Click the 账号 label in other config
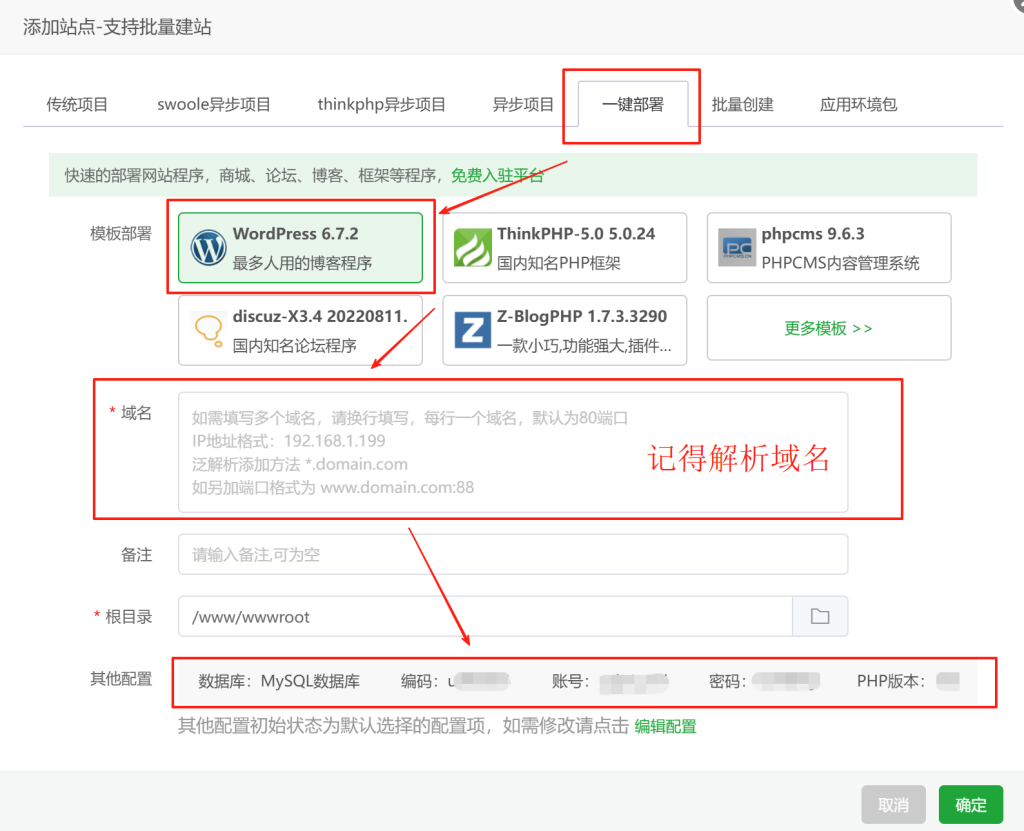The width and height of the screenshot is (1024, 831). (570, 681)
